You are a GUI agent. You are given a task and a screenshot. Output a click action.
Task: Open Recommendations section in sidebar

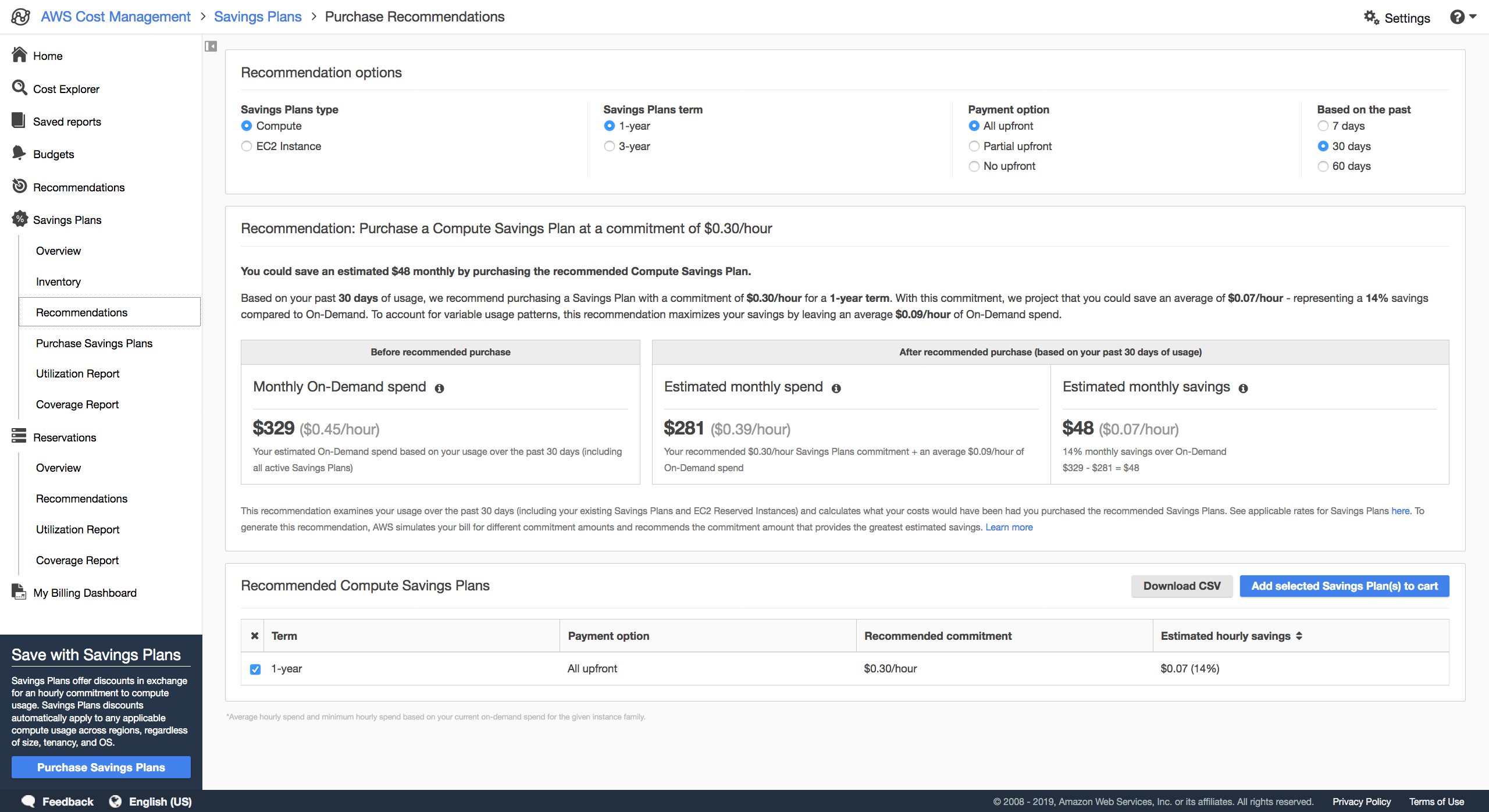point(79,186)
